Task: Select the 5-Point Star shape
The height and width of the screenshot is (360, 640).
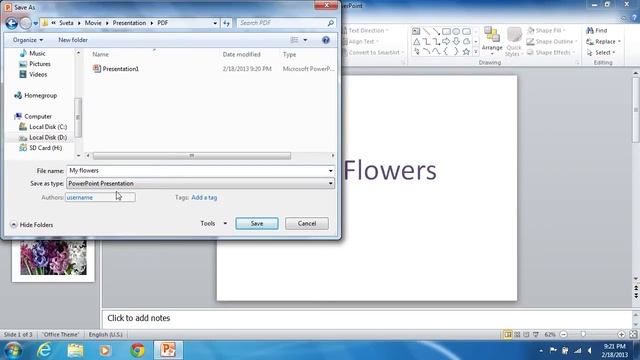Action: click(466, 52)
